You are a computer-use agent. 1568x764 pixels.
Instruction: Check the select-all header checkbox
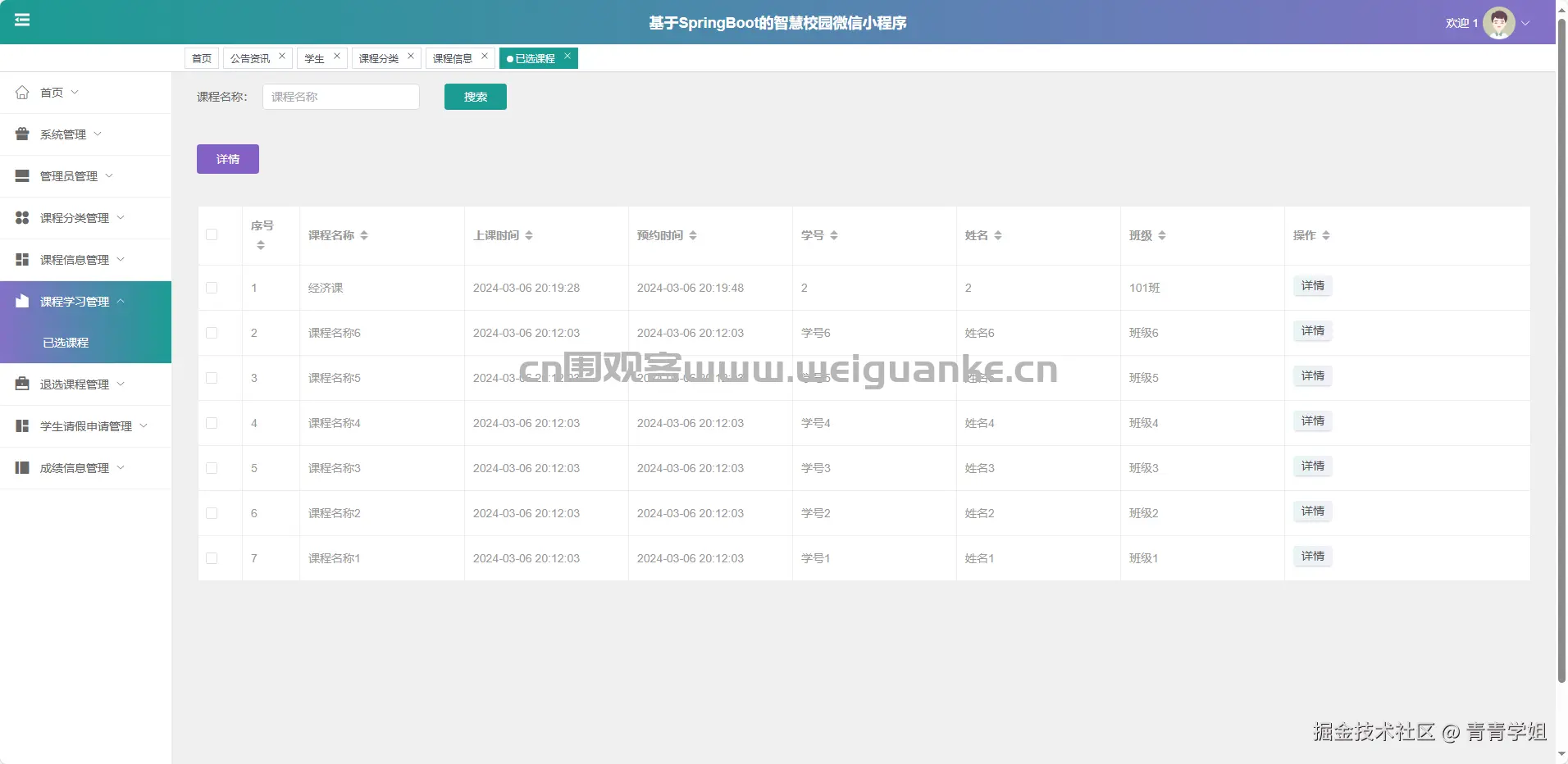pyautogui.click(x=212, y=234)
